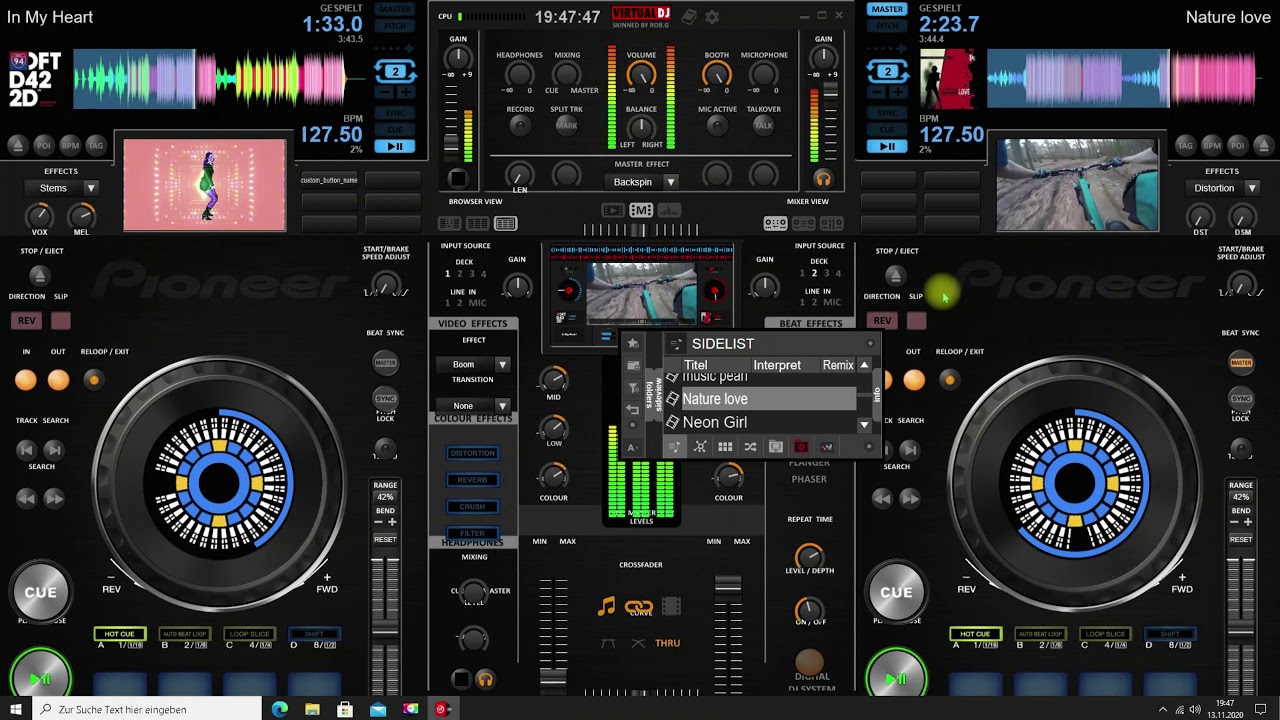Open the manual book icon
The width and height of the screenshot is (1280, 720).
tap(689, 17)
